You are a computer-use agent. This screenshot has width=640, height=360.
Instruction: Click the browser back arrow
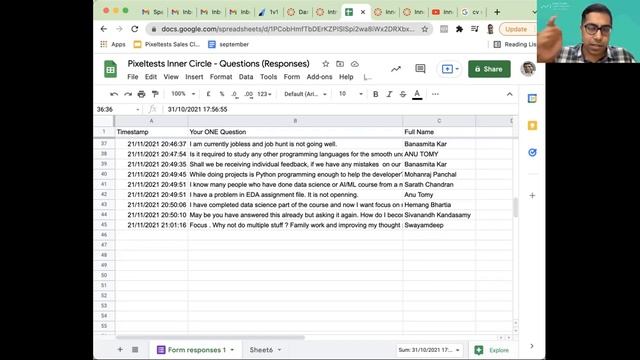click(104, 29)
